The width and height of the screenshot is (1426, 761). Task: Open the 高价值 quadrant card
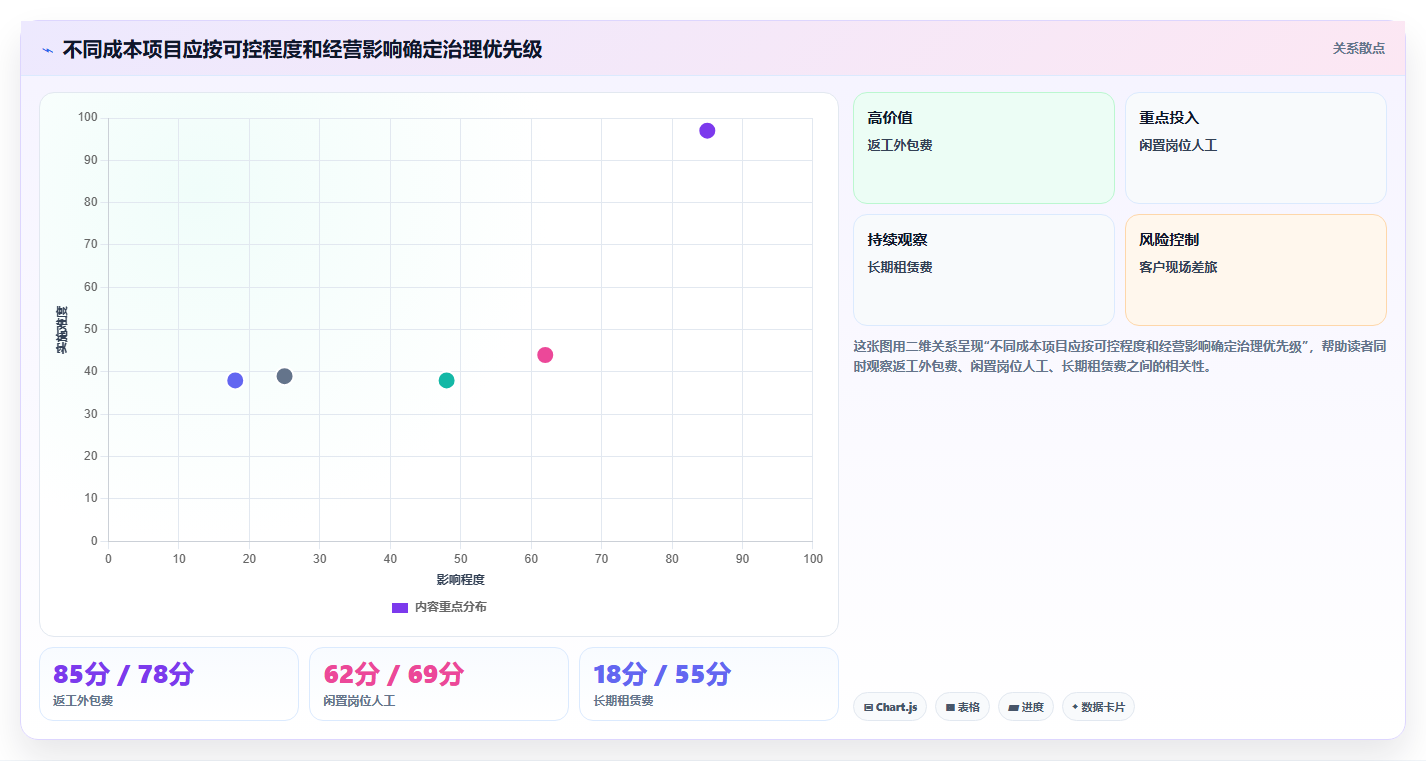984,148
